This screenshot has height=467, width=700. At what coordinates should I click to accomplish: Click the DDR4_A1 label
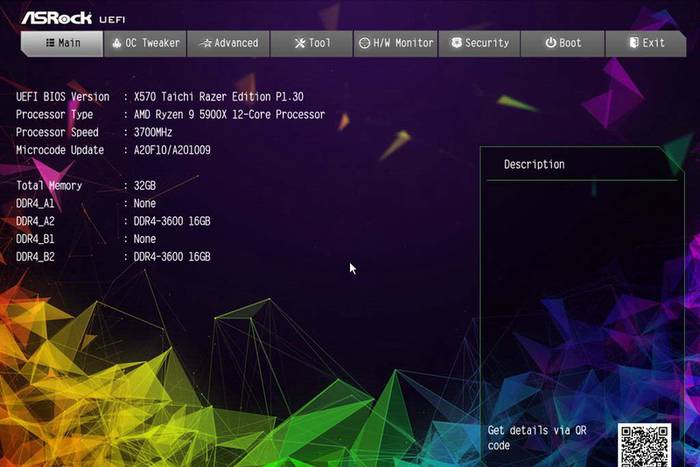[35, 204]
